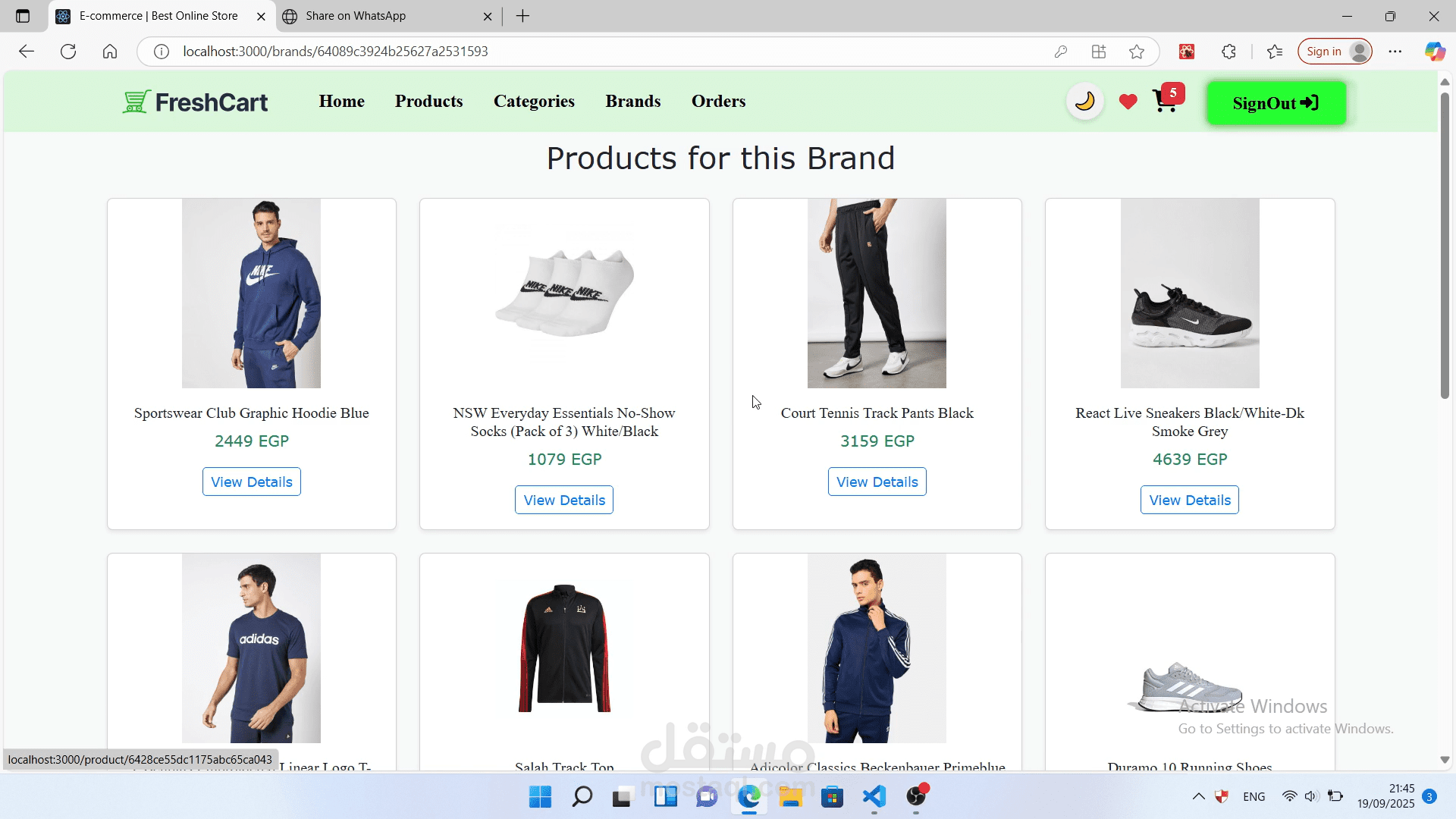This screenshot has width=1456, height=819.
Task: Open the shopping cart icon
Action: click(1165, 102)
